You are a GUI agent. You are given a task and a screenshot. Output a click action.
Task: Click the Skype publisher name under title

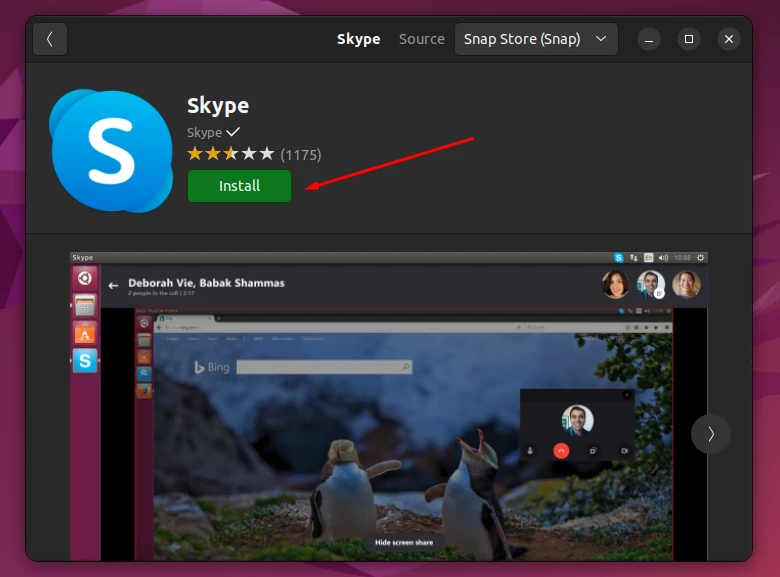pos(204,132)
